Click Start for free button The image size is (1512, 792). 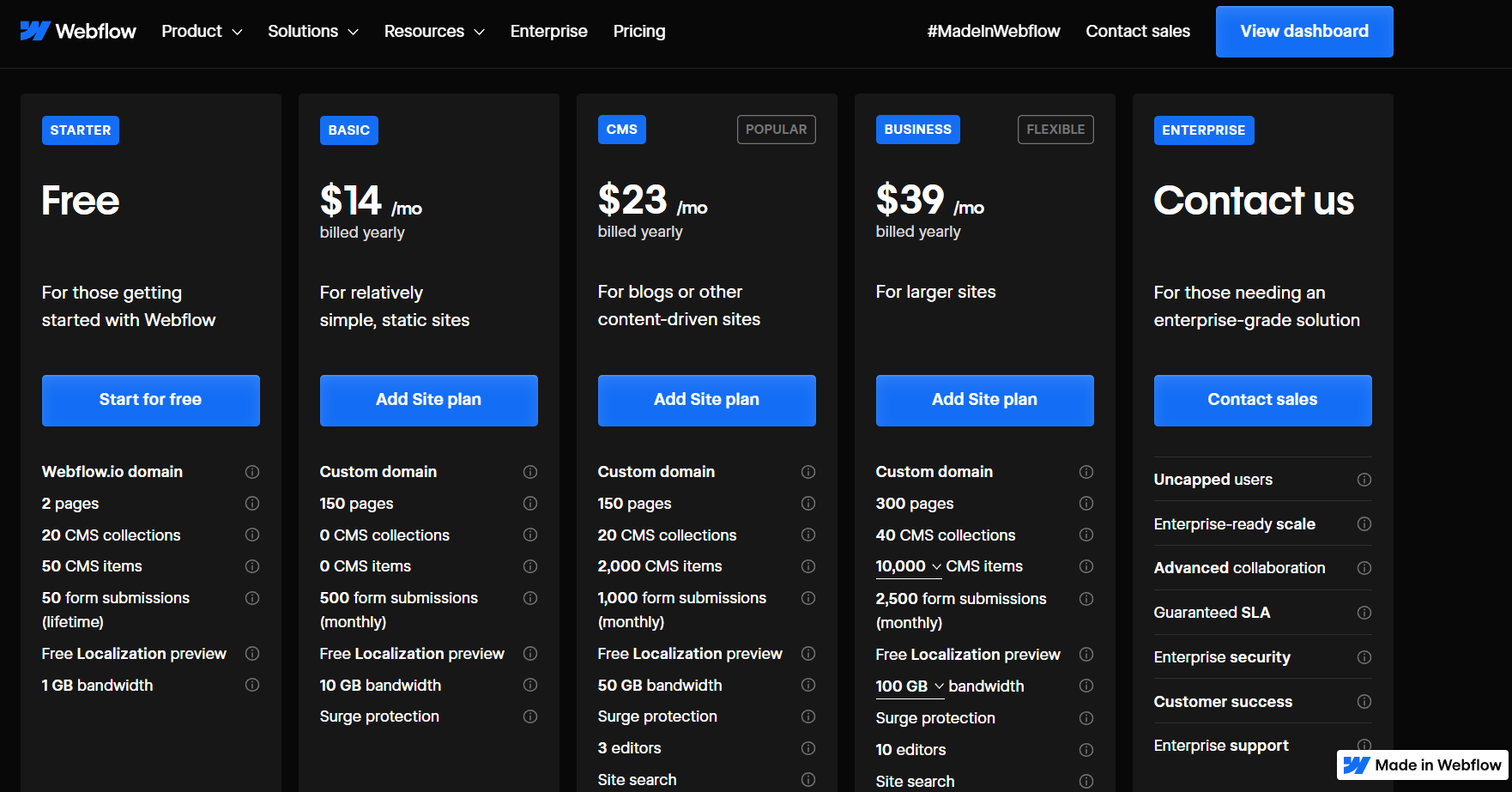tap(151, 400)
